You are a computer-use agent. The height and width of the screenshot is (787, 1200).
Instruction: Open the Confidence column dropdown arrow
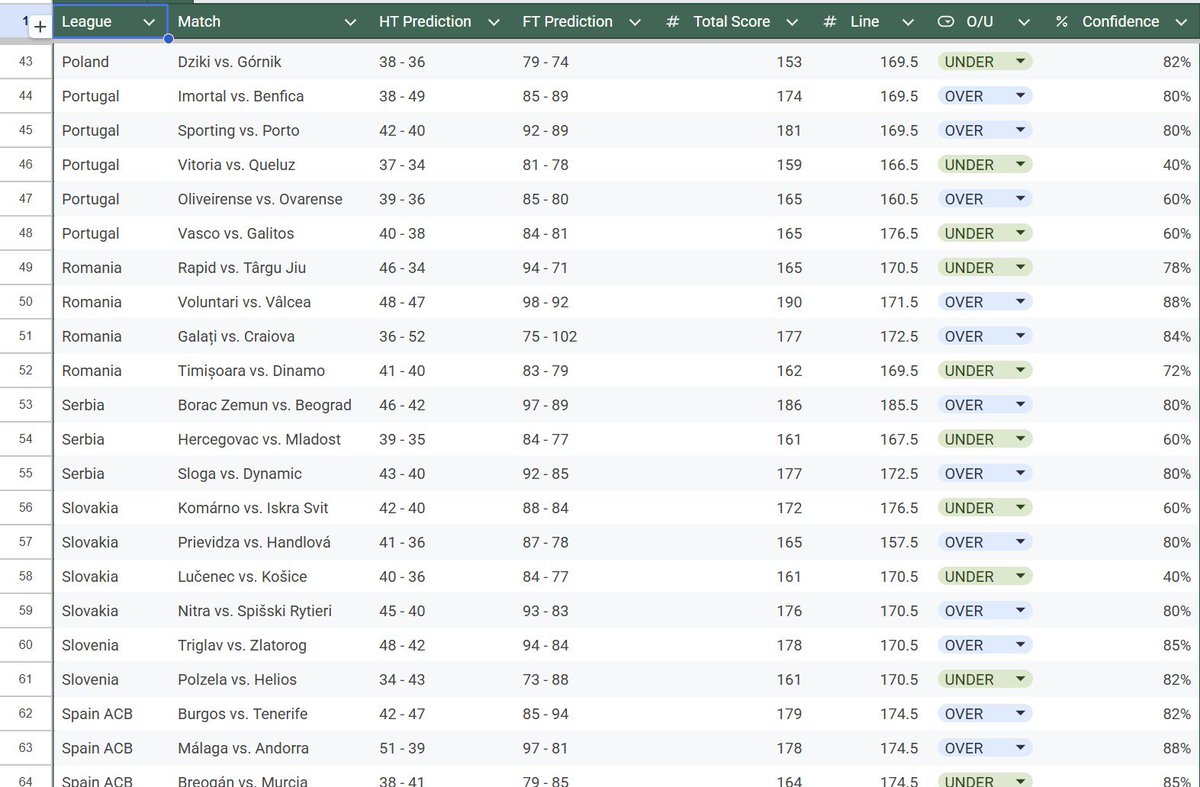pos(1181,22)
